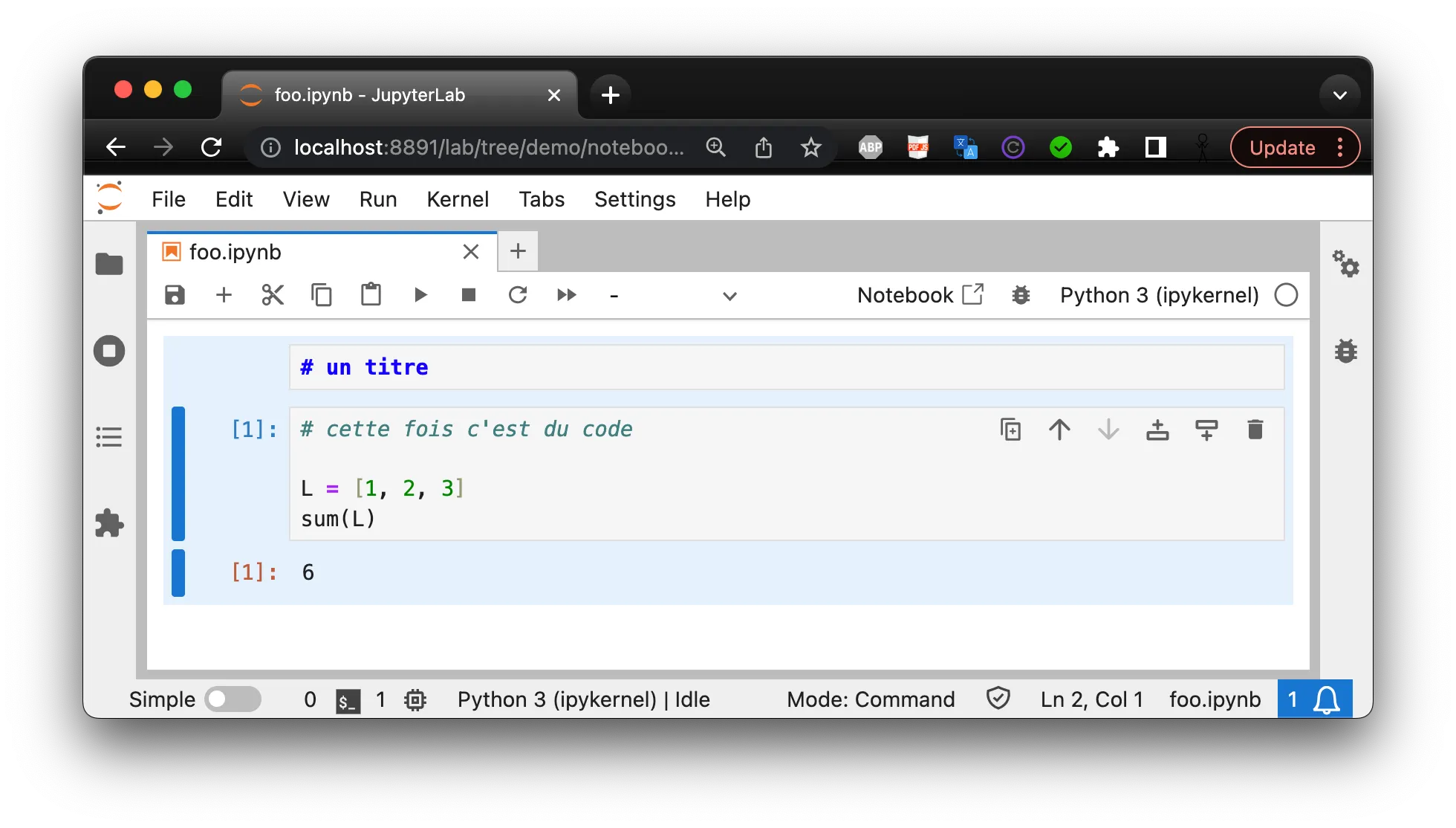Open the Notebook external link button
This screenshot has height=828, width=1456.
920,295
